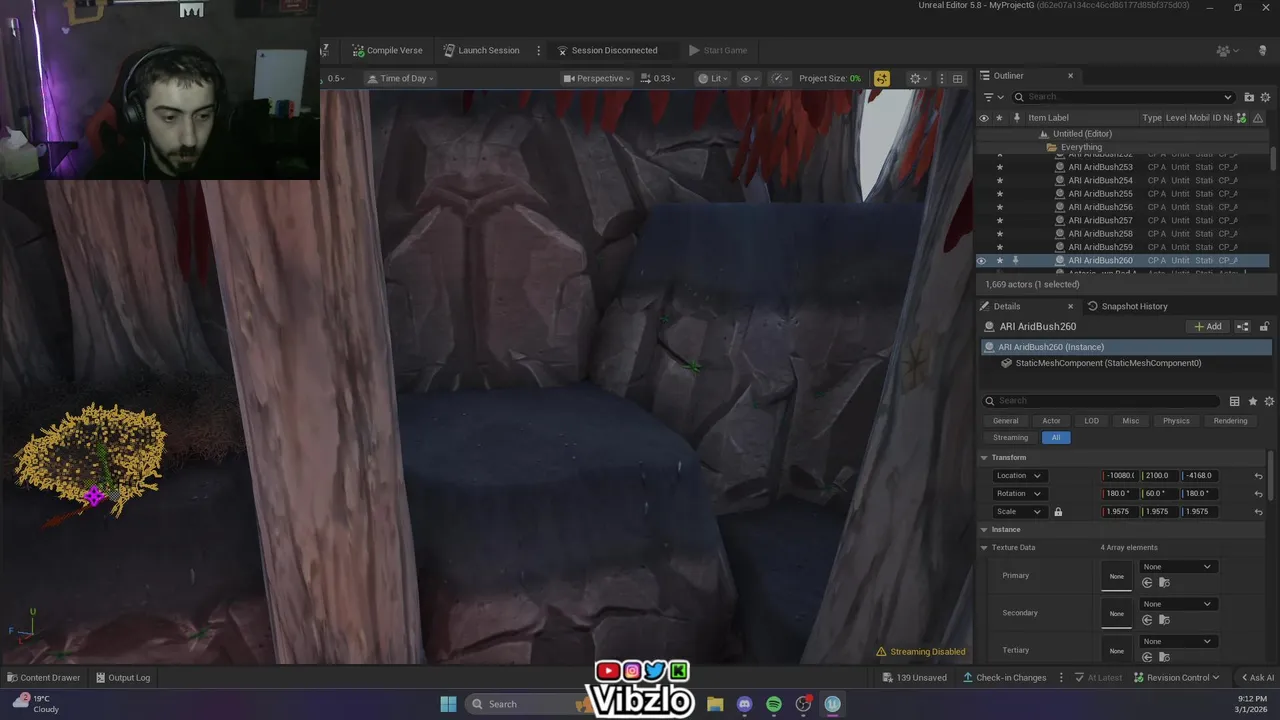This screenshot has width=1280, height=720.
Task: Toggle the star on ARI AridBush258 row
Action: click(999, 234)
